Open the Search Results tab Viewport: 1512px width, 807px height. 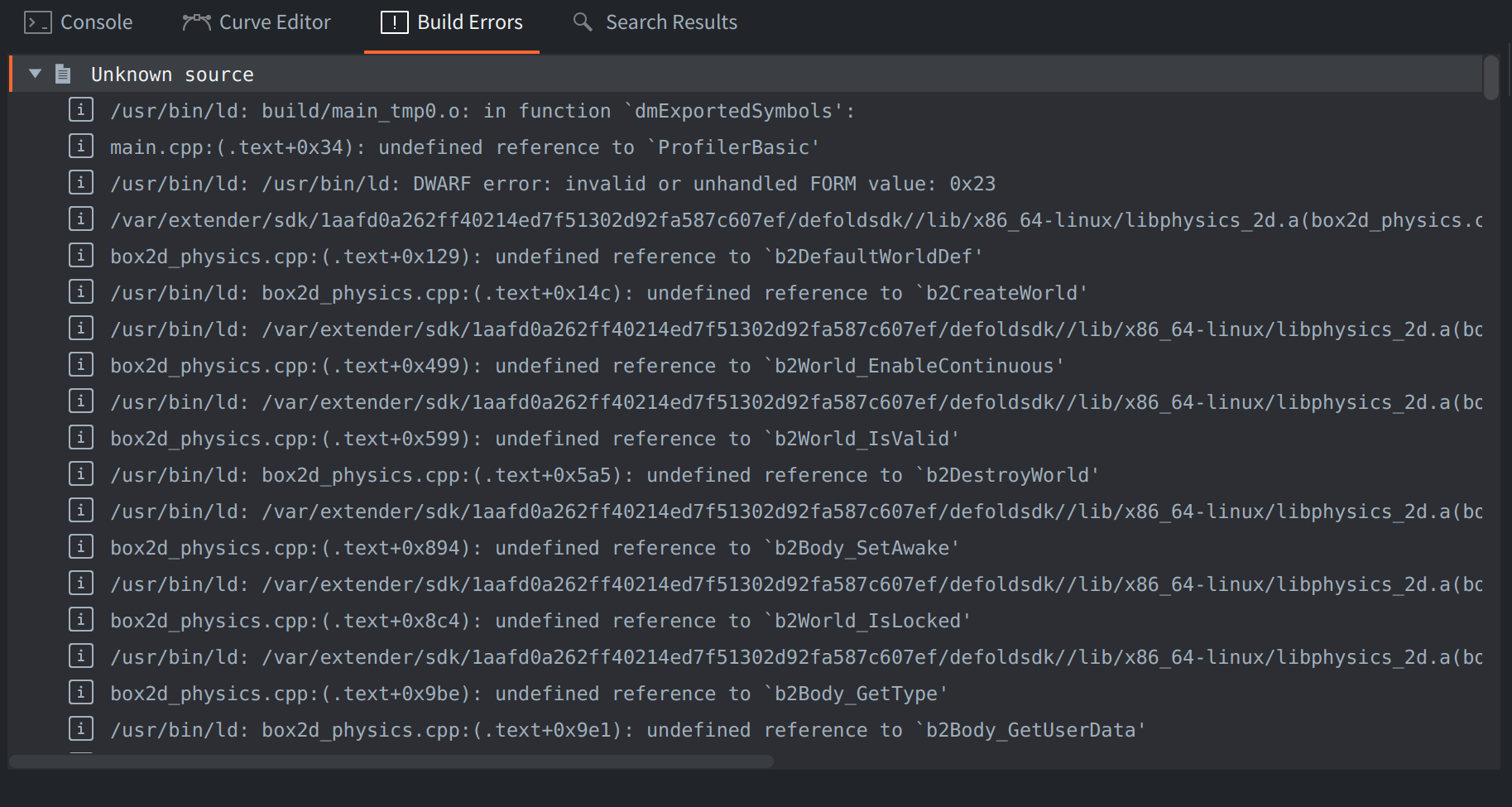(655, 22)
